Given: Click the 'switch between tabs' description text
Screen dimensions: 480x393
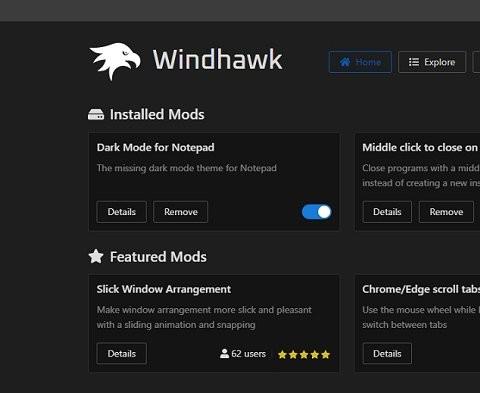Looking at the screenshot, I should tap(404, 325).
